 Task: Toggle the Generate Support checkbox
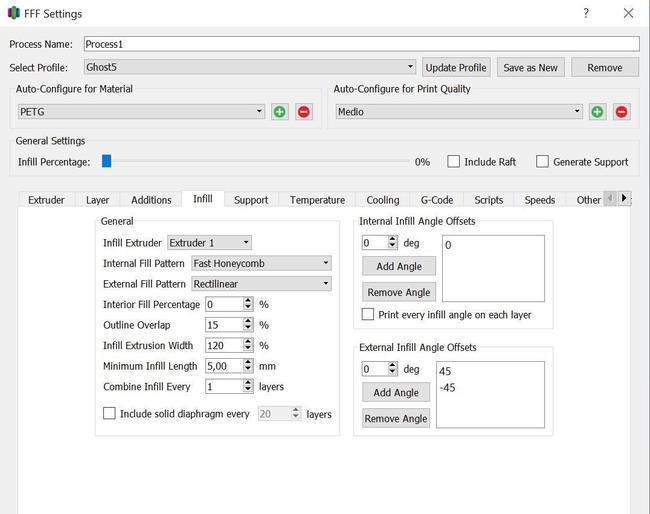[x=543, y=162]
